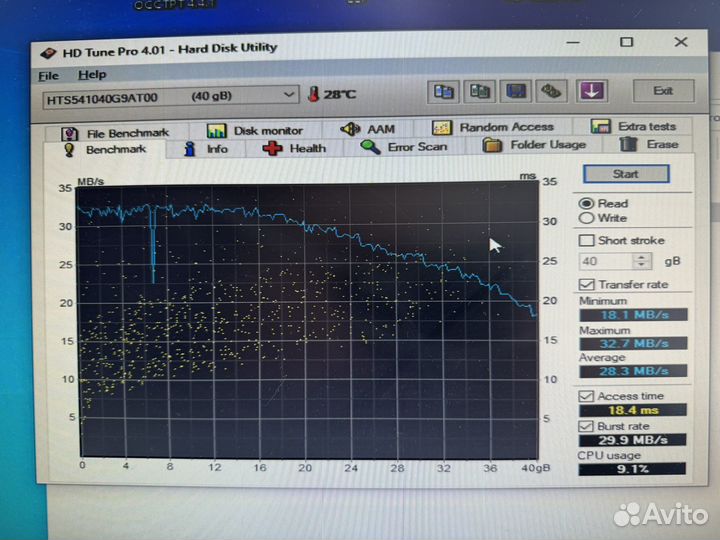Click the copy screenshot to clipboard icon
The width and height of the screenshot is (720, 540).
[479, 91]
